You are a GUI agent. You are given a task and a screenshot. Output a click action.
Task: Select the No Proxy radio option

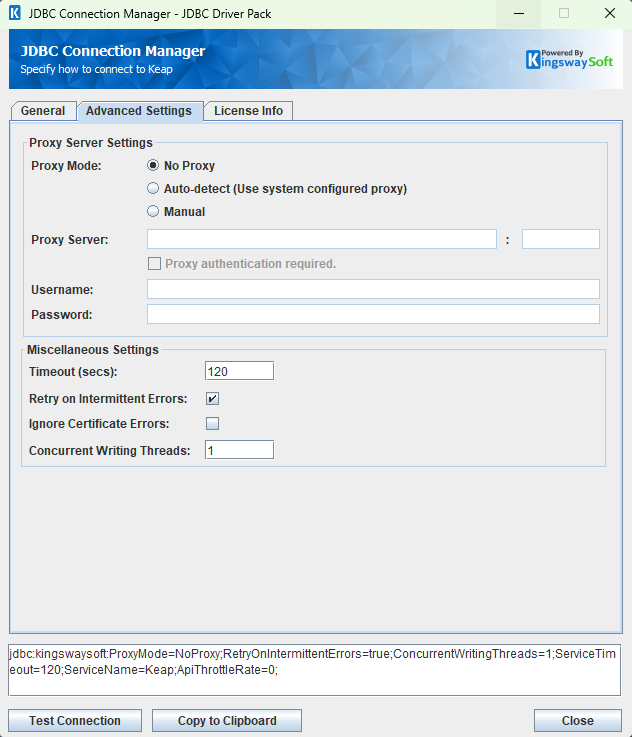click(153, 166)
